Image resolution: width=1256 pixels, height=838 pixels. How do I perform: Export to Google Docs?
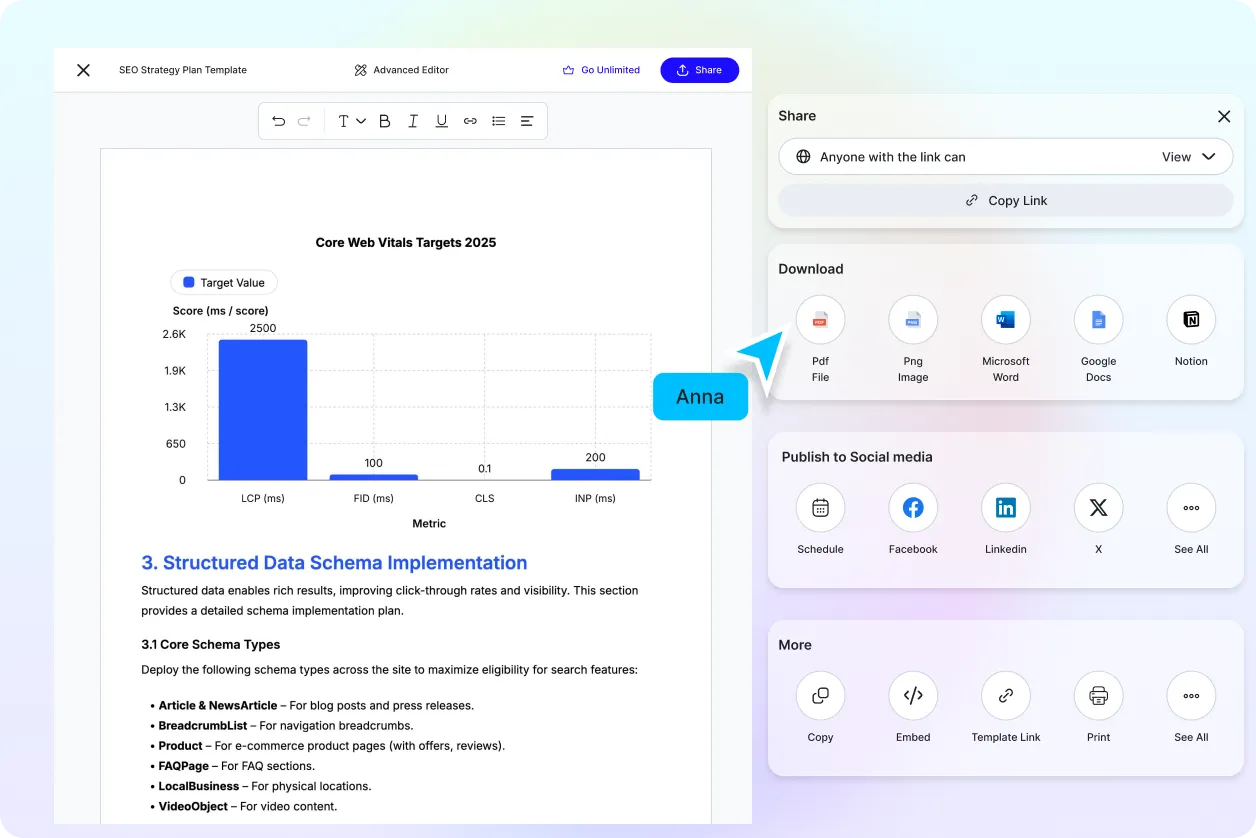click(1098, 320)
